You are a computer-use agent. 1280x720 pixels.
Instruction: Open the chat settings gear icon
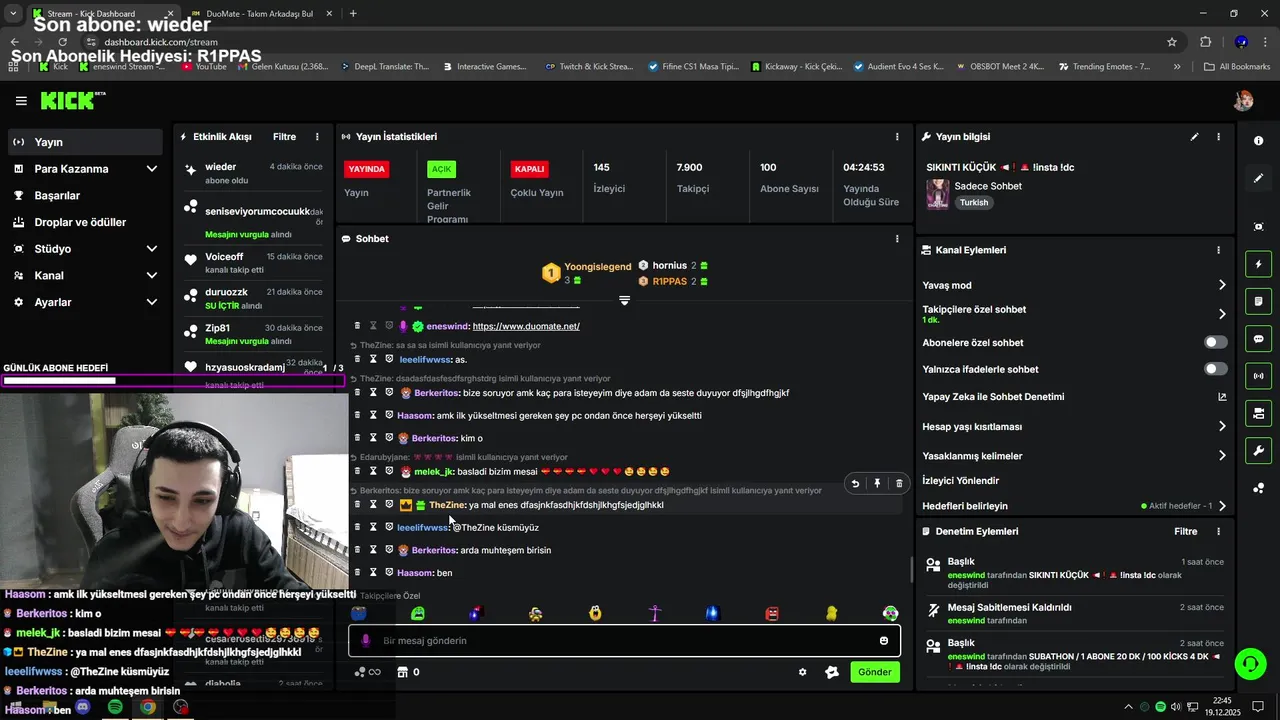[x=802, y=672]
